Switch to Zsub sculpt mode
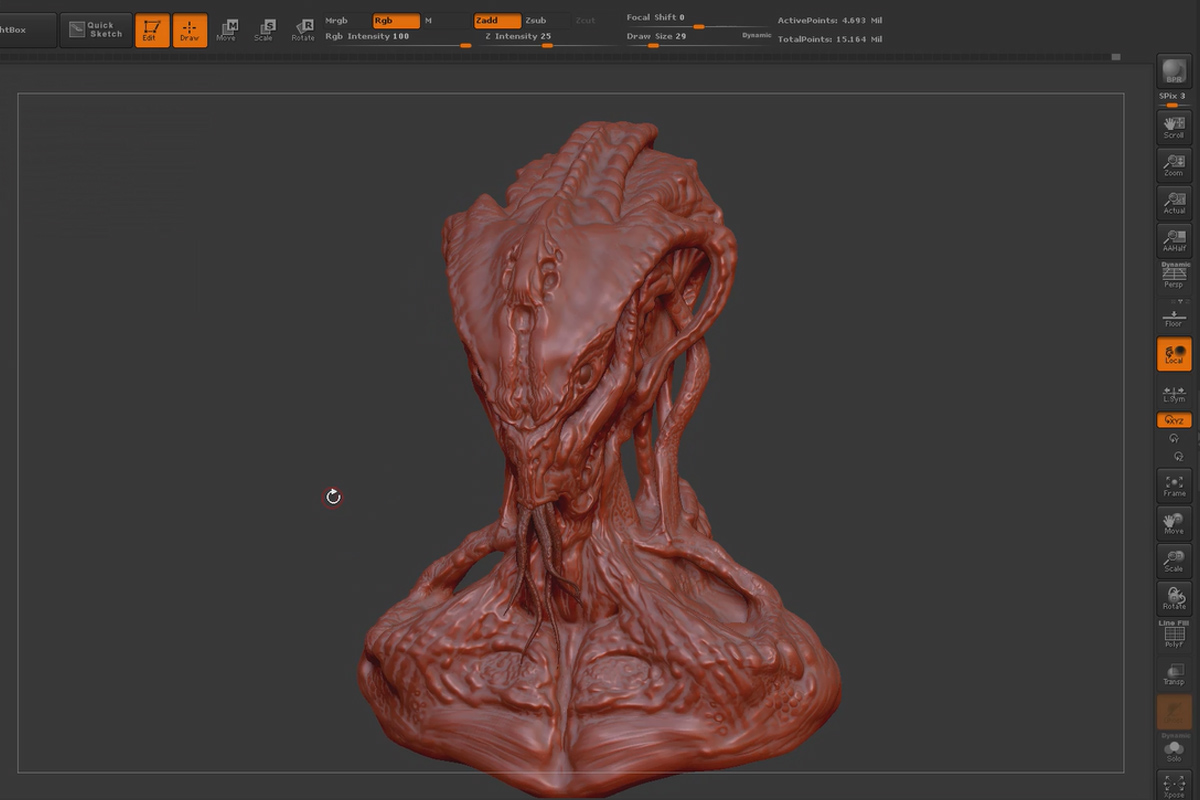The image size is (1200, 800). (x=546, y=20)
